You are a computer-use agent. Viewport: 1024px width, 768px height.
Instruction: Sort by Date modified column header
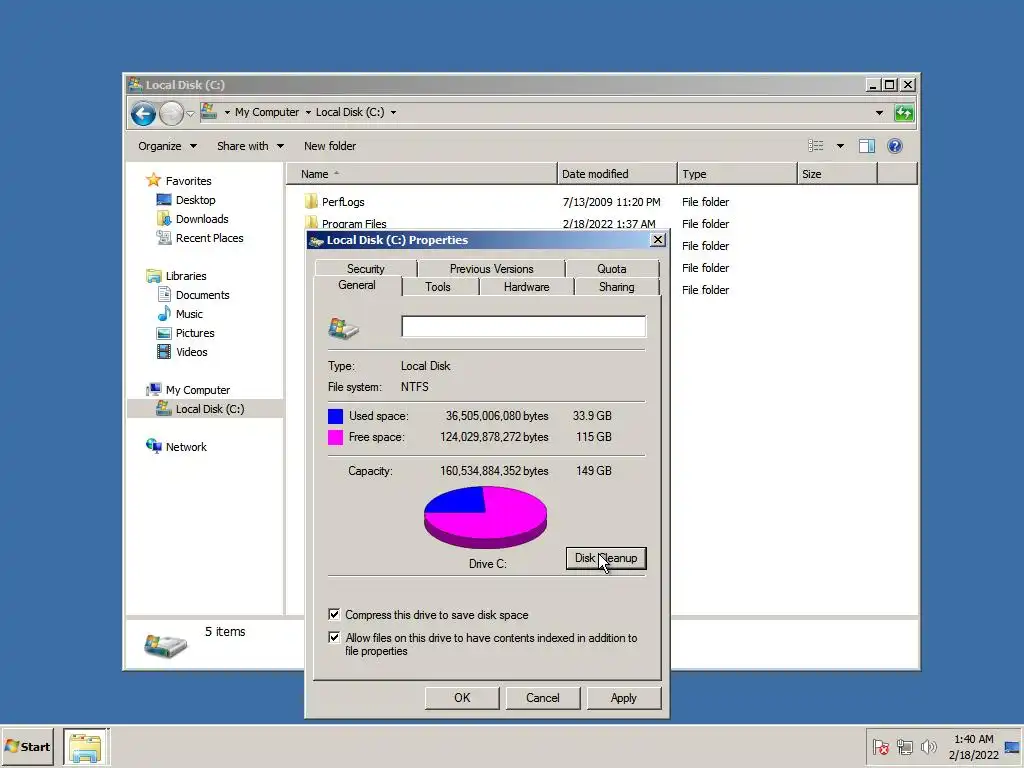(x=617, y=174)
